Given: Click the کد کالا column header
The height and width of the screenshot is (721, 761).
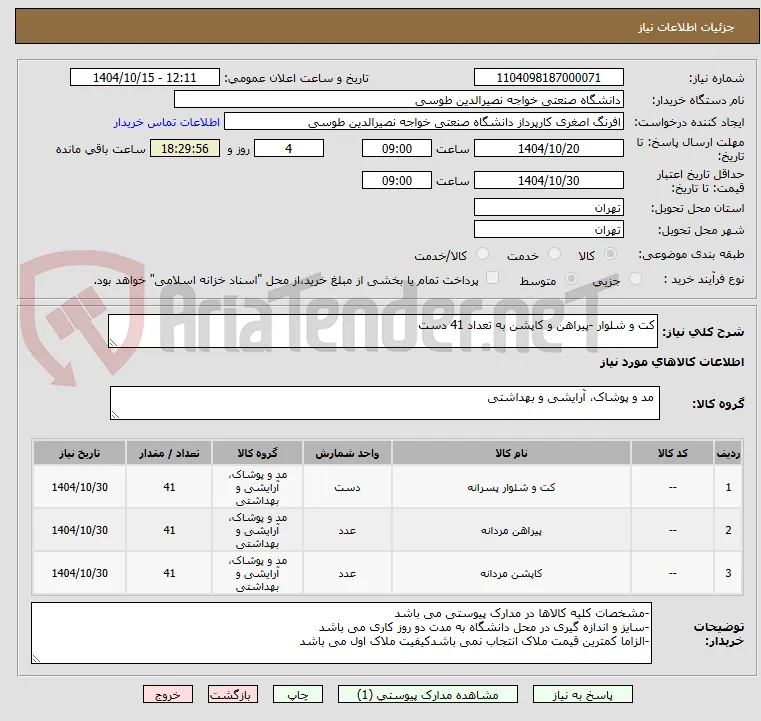Looking at the screenshot, I should [x=672, y=453].
